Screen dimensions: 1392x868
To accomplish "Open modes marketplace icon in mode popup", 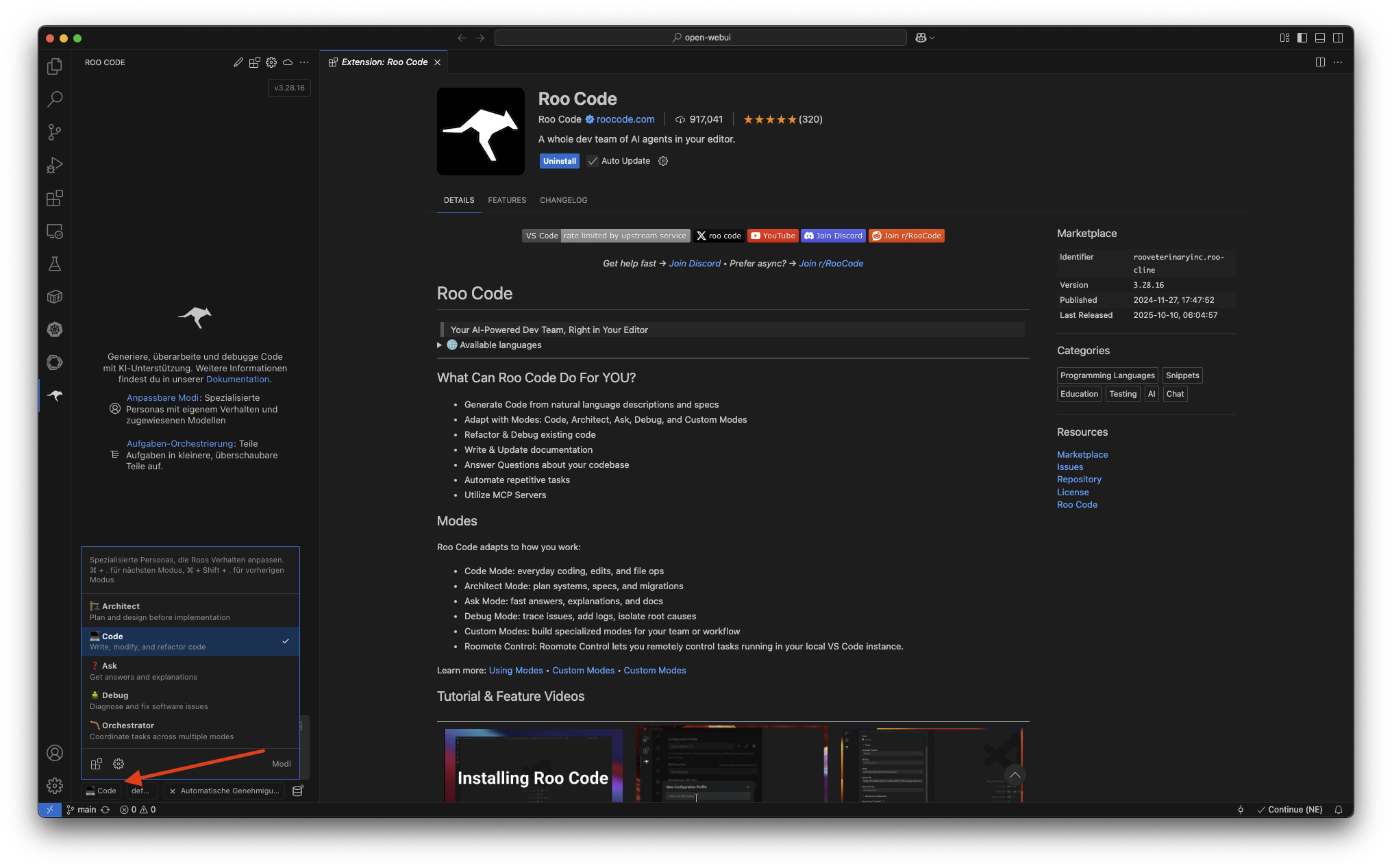I will 97,764.
